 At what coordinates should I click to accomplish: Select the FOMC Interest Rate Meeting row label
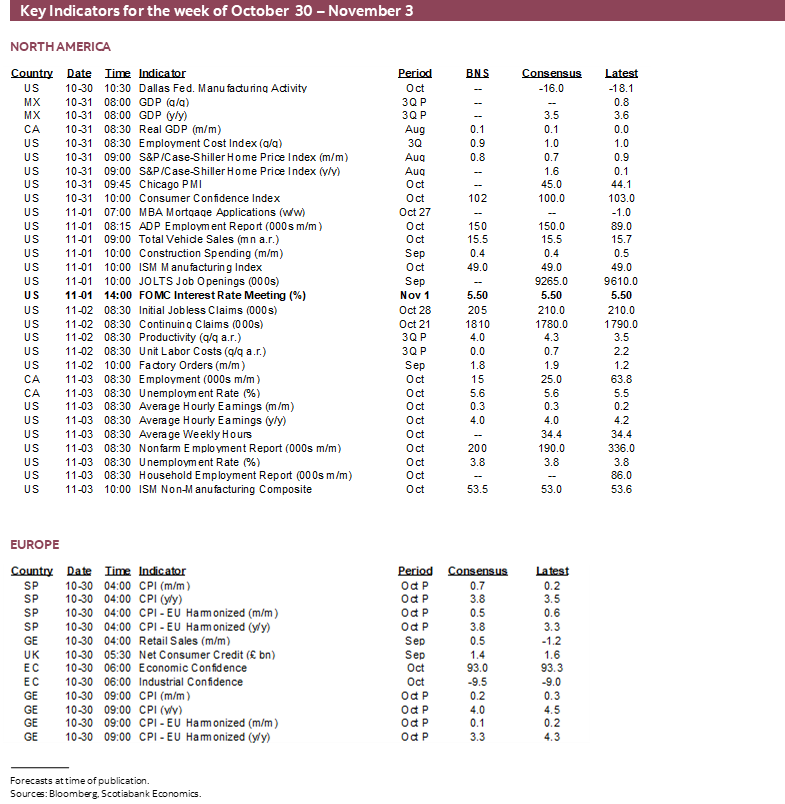point(221,296)
